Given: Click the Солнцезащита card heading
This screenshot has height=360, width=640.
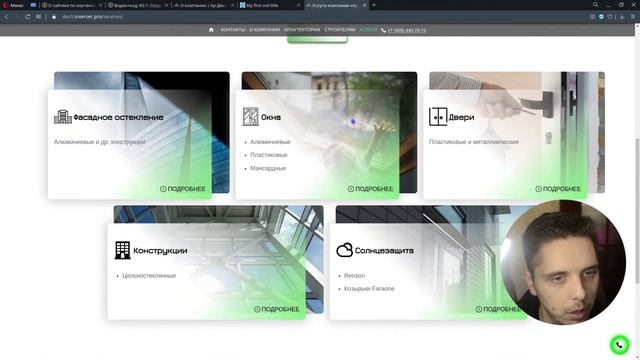Looking at the screenshot, I should 384,251.
